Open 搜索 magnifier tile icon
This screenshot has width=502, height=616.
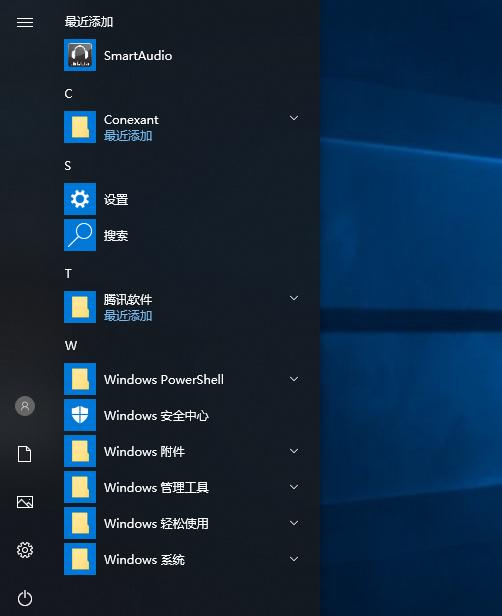pos(80,235)
